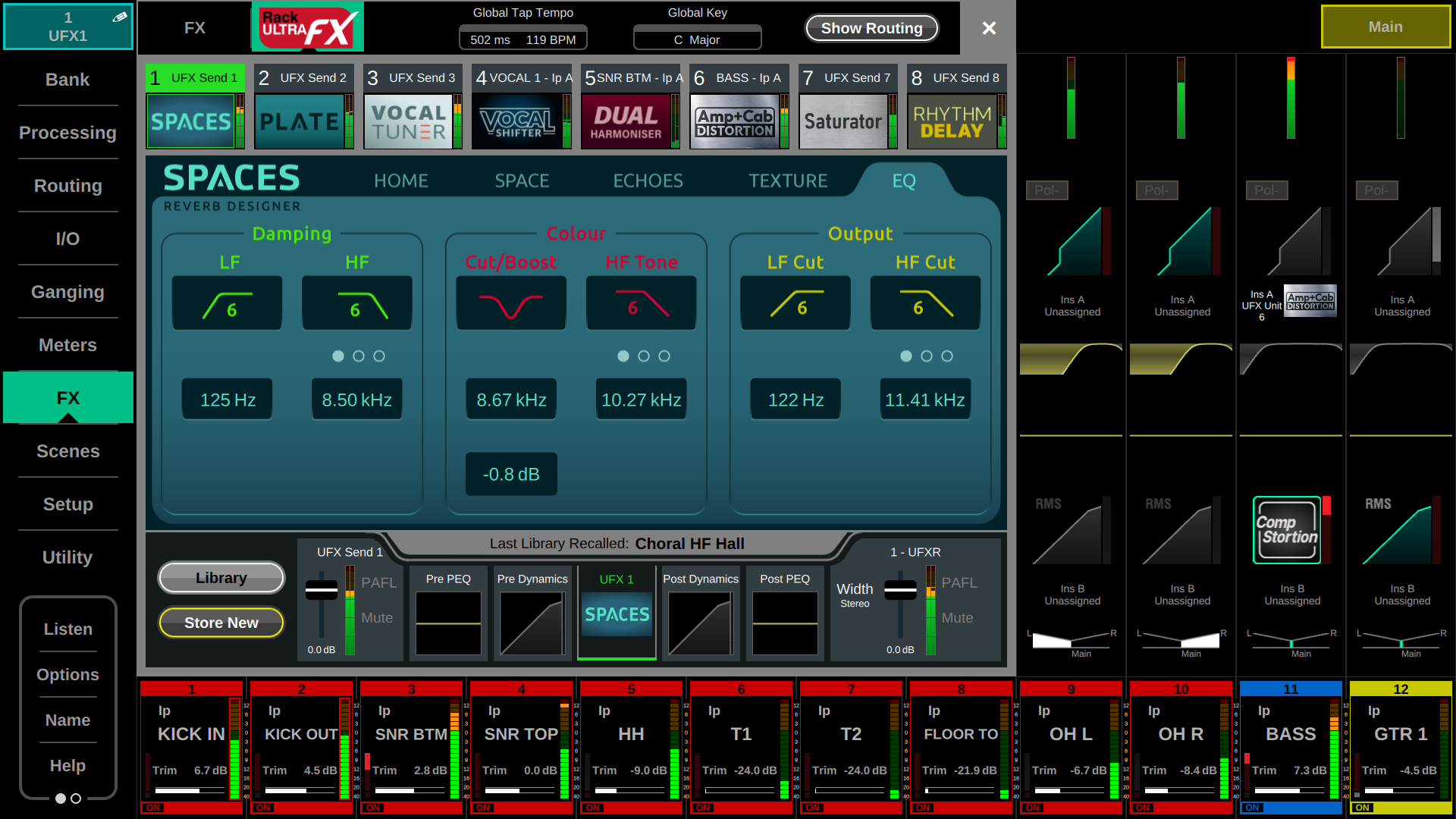Click the UFX Send 1 level fader
Image resolution: width=1456 pixels, height=819 pixels.
coord(322,591)
